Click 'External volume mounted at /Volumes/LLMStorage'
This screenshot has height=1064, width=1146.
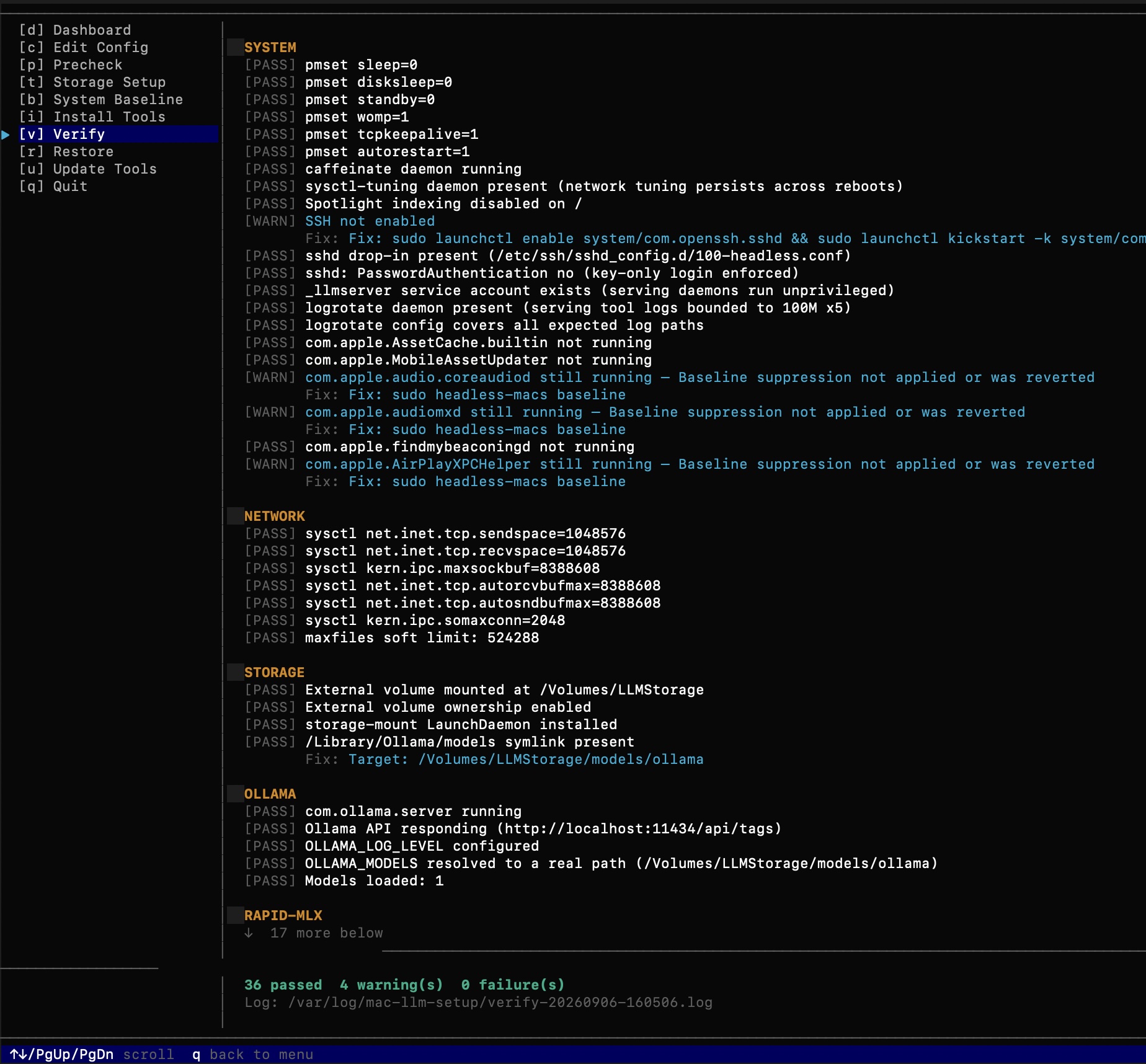click(x=474, y=689)
